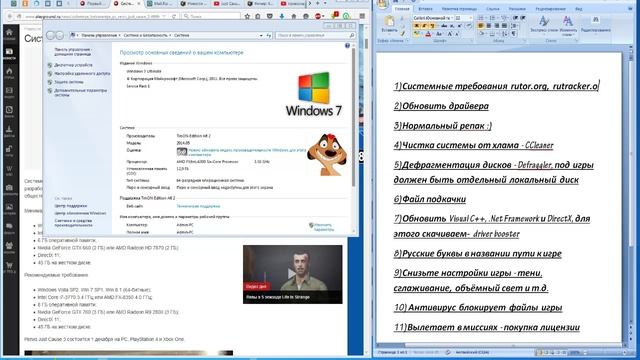Toggle right text alignment in Word
The width and height of the screenshot is (640, 360).
coord(497,26)
